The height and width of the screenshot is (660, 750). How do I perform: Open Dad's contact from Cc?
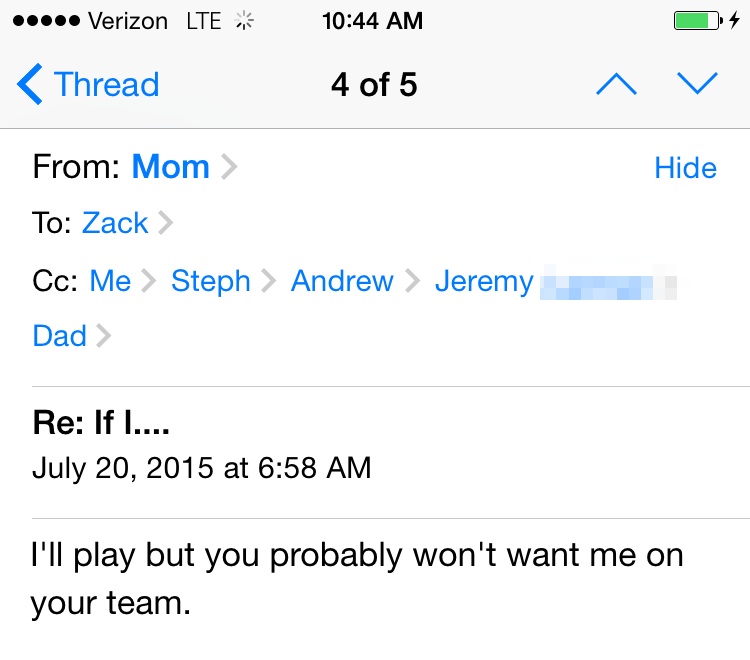tap(59, 336)
